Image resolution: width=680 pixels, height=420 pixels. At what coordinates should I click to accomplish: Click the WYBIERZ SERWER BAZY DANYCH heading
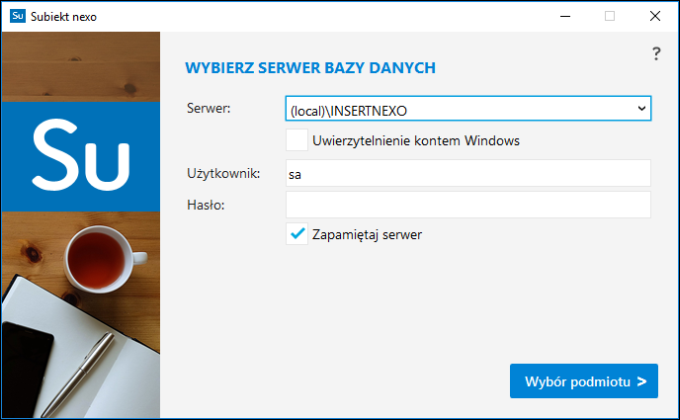[311, 68]
